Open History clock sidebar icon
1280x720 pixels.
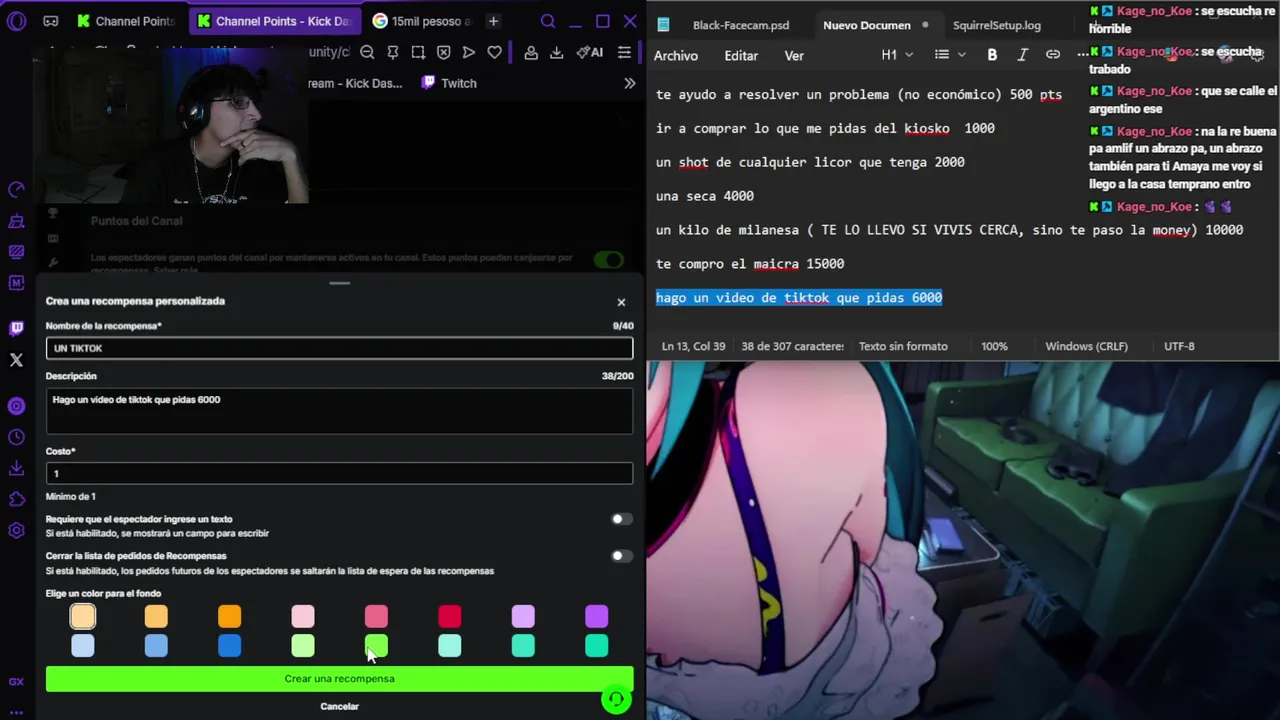pos(16,437)
